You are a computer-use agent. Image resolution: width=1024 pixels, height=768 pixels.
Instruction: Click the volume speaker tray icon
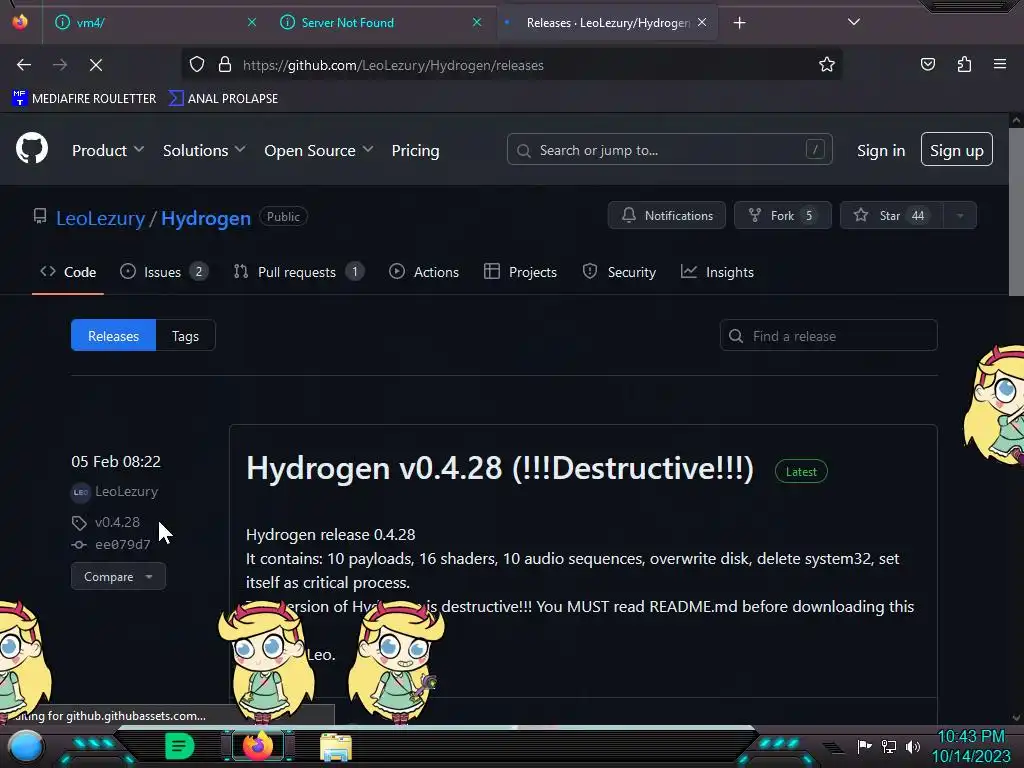click(913, 746)
